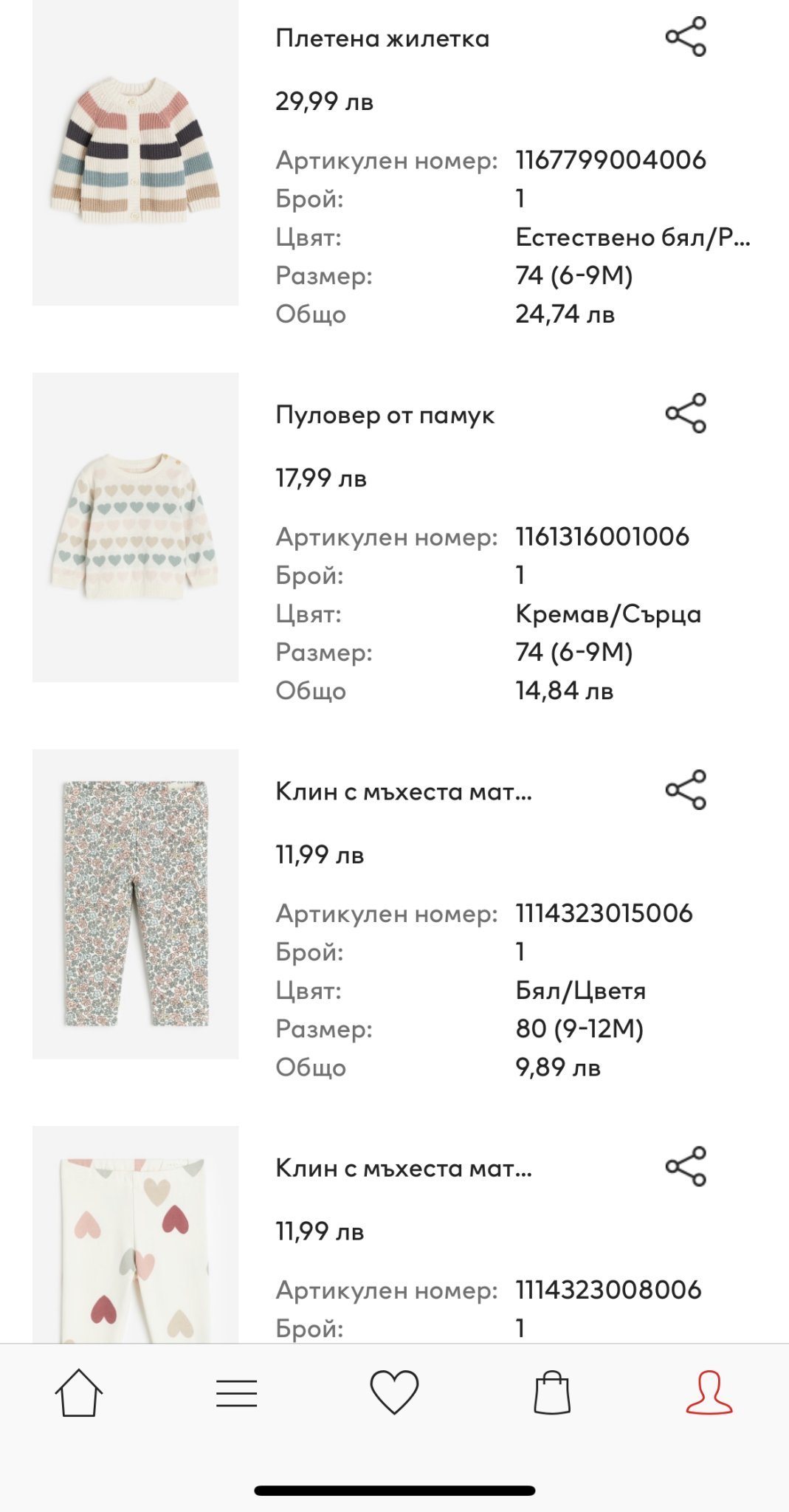Open heart-print leggings product photo
Screen dimensions: 789x1512
click(x=135, y=1240)
